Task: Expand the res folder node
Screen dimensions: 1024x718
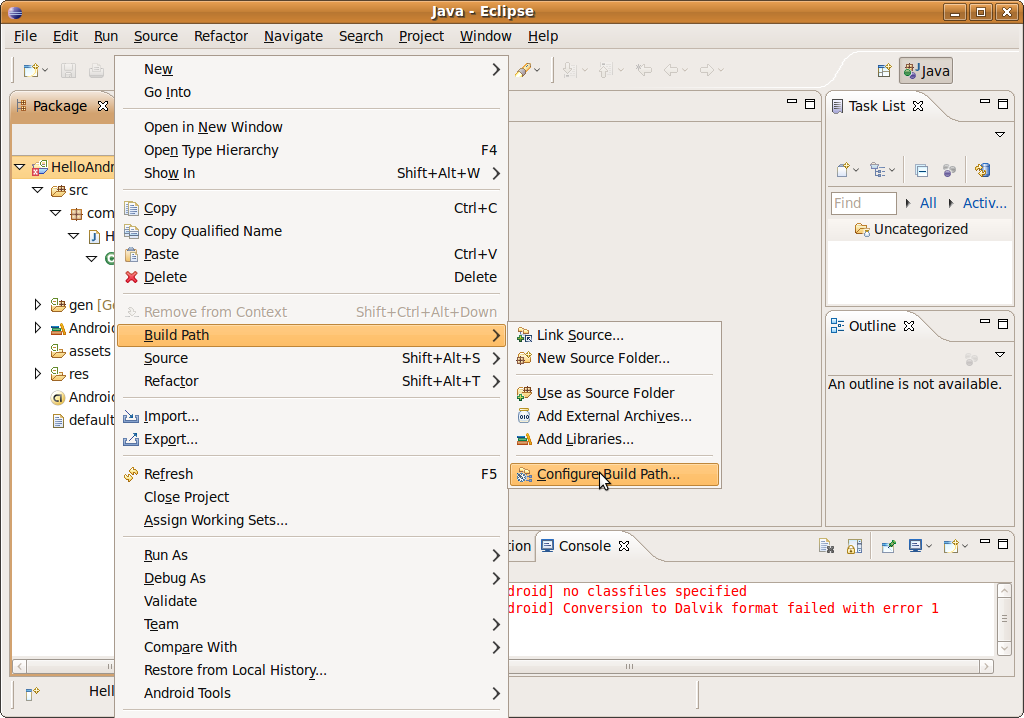Action: pyautogui.click(x=37, y=374)
